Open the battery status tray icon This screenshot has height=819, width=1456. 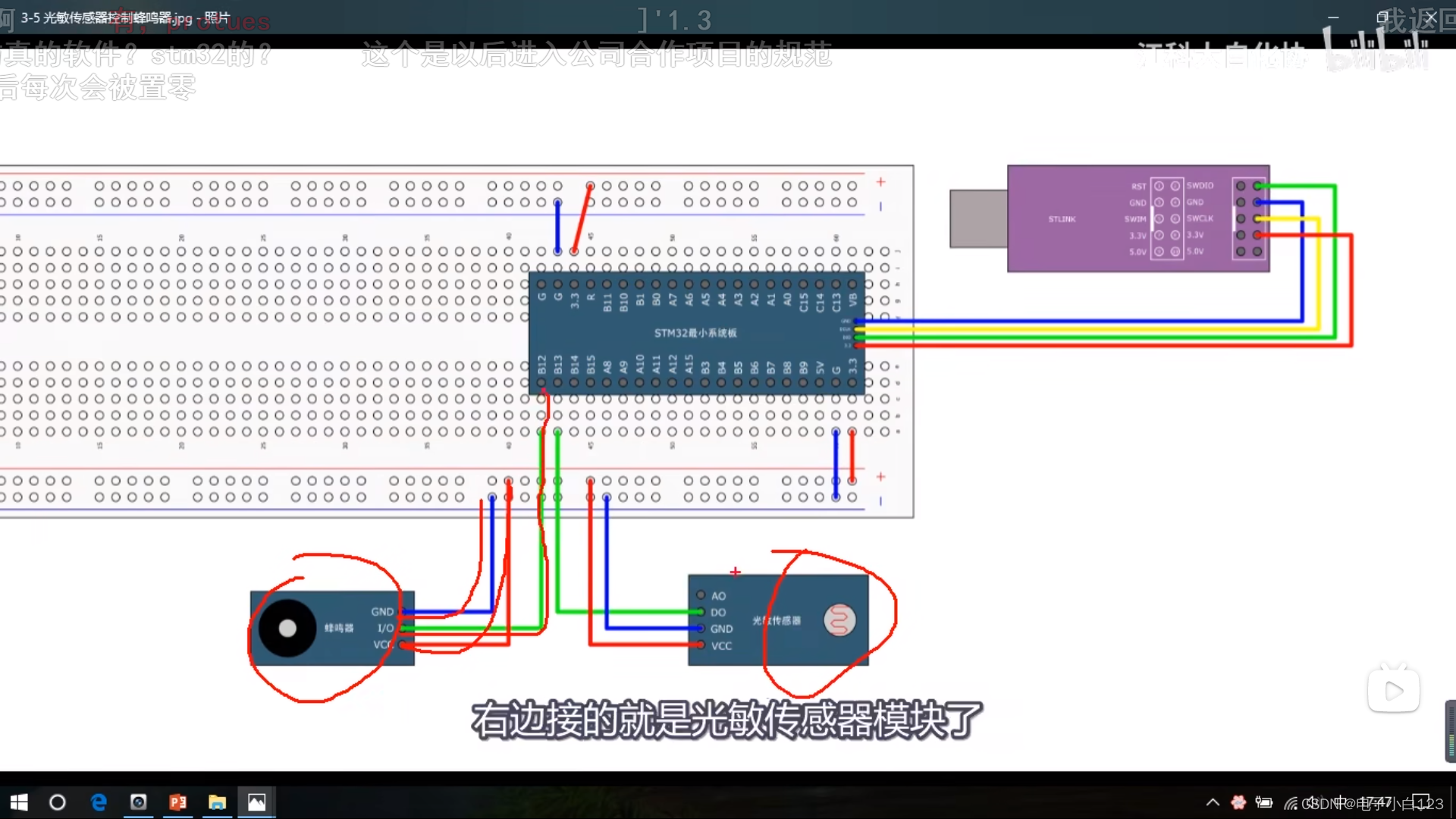coord(1264,802)
